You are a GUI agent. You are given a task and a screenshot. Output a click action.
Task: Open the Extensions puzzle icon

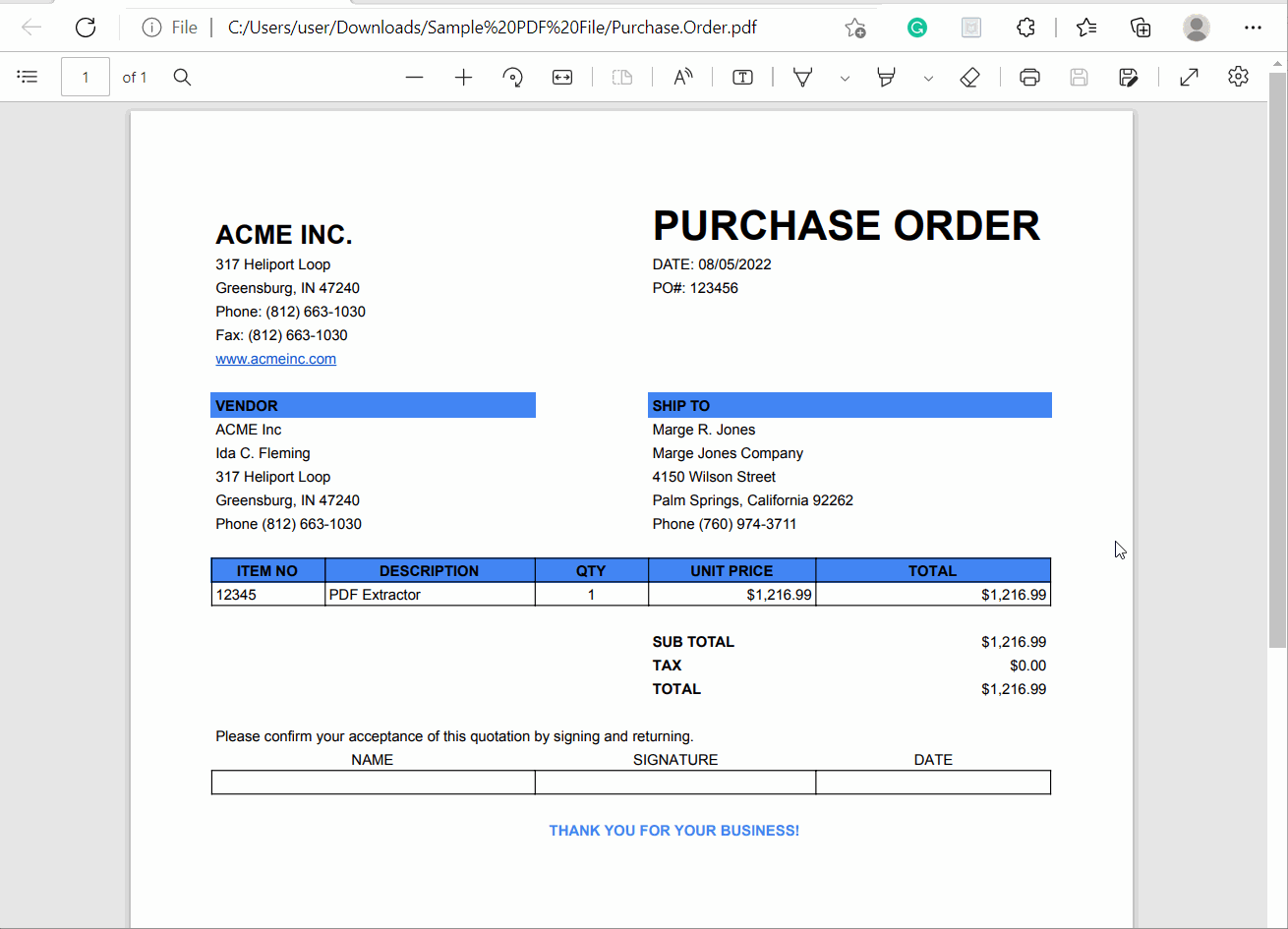click(x=1025, y=28)
